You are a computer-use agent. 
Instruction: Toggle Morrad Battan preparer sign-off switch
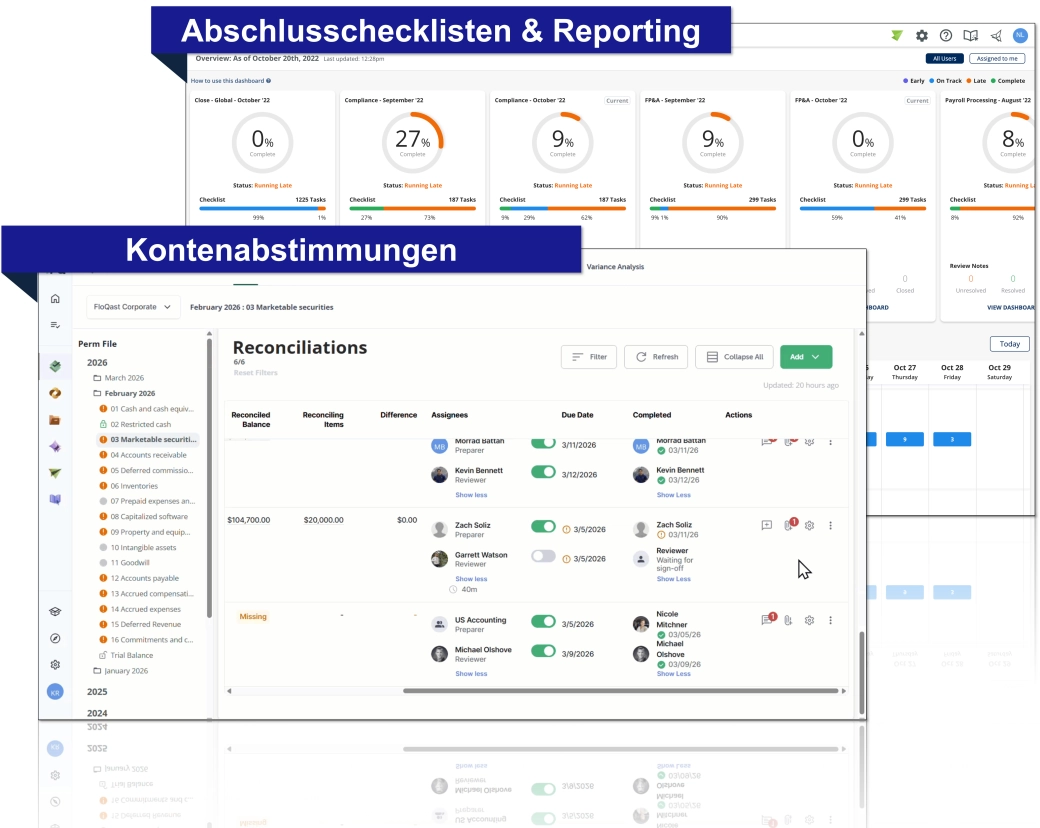pos(543,443)
